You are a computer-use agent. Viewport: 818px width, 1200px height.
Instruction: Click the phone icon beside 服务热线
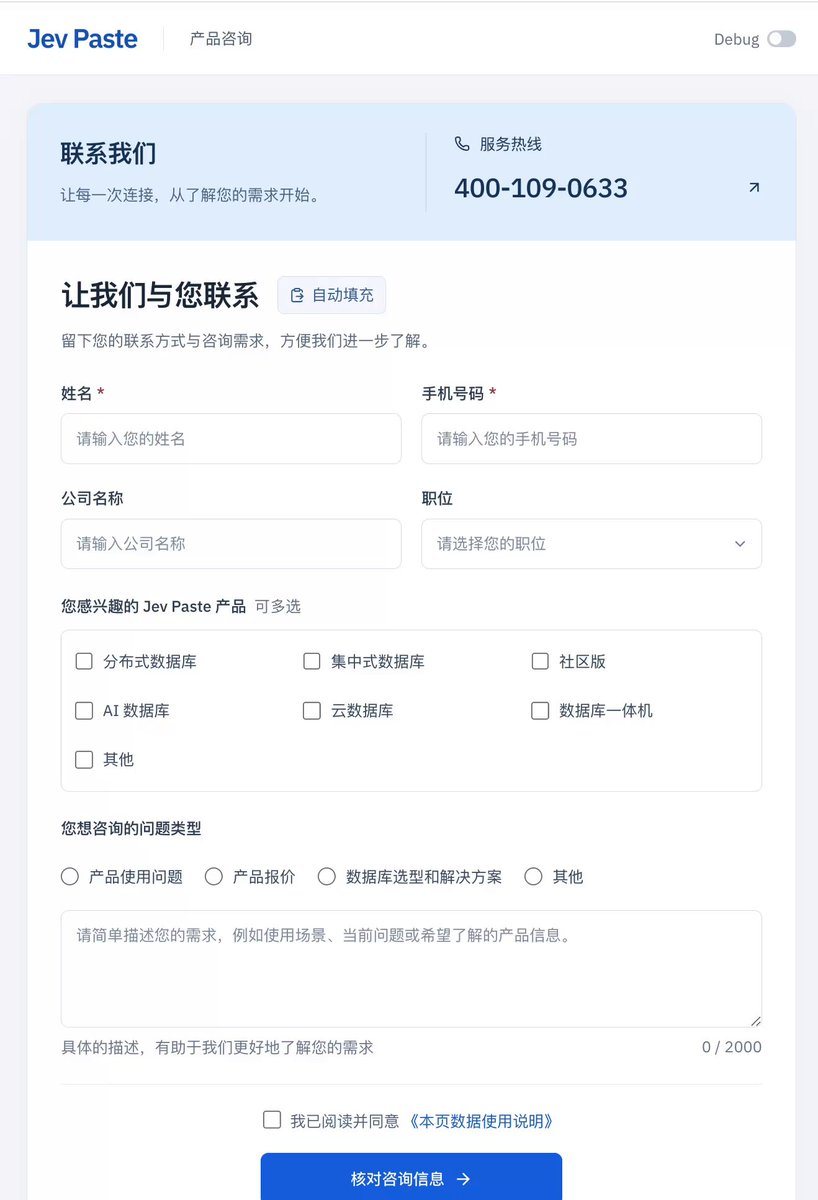point(462,144)
